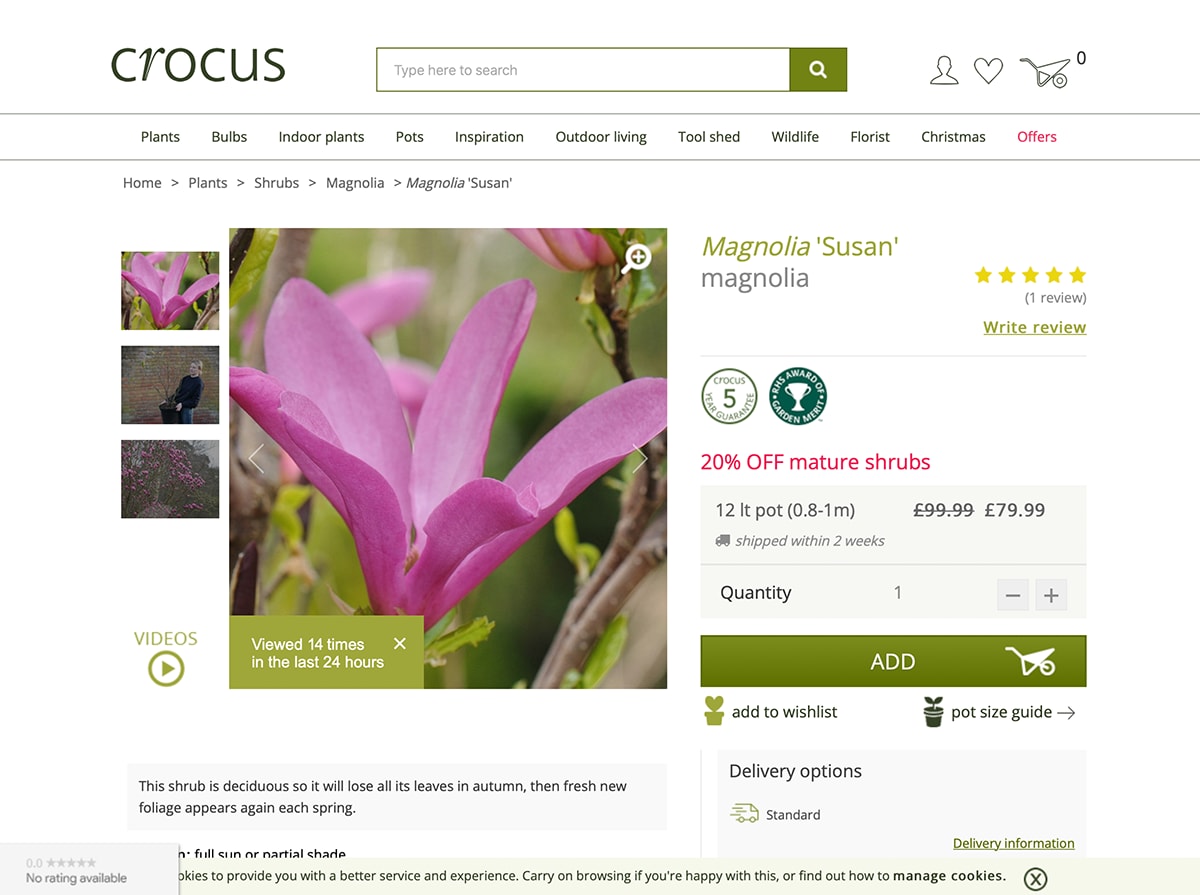Click the search magnifier button
Viewport: 1200px width, 895px height.
[x=818, y=70]
